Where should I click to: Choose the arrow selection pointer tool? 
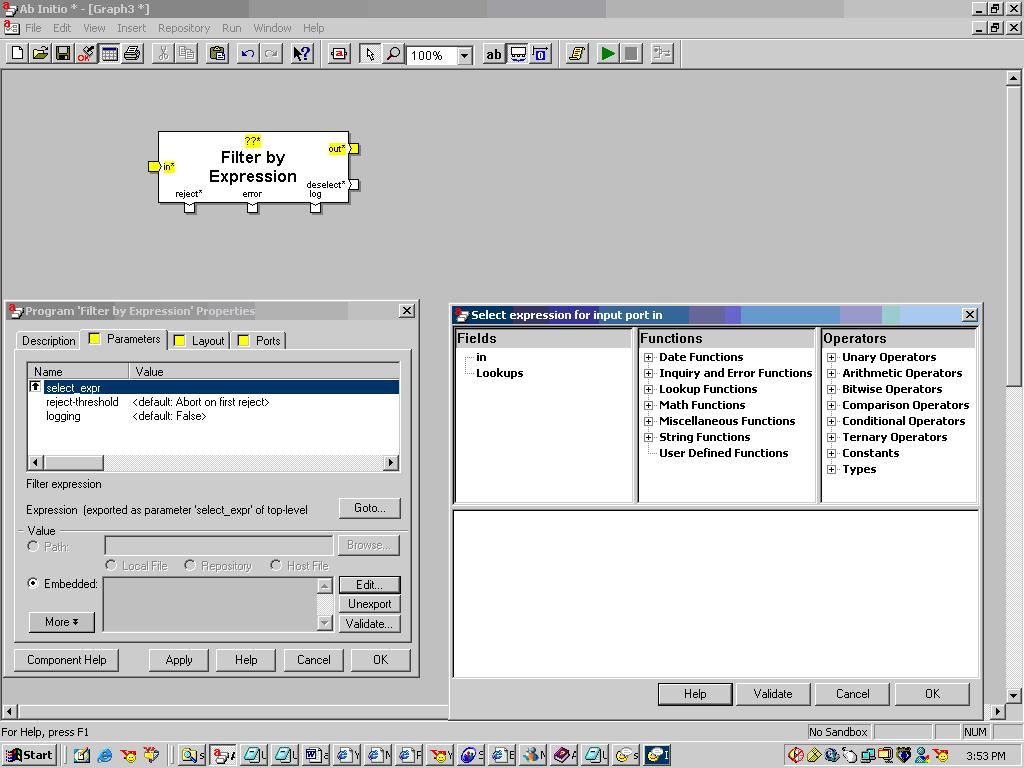coord(370,54)
